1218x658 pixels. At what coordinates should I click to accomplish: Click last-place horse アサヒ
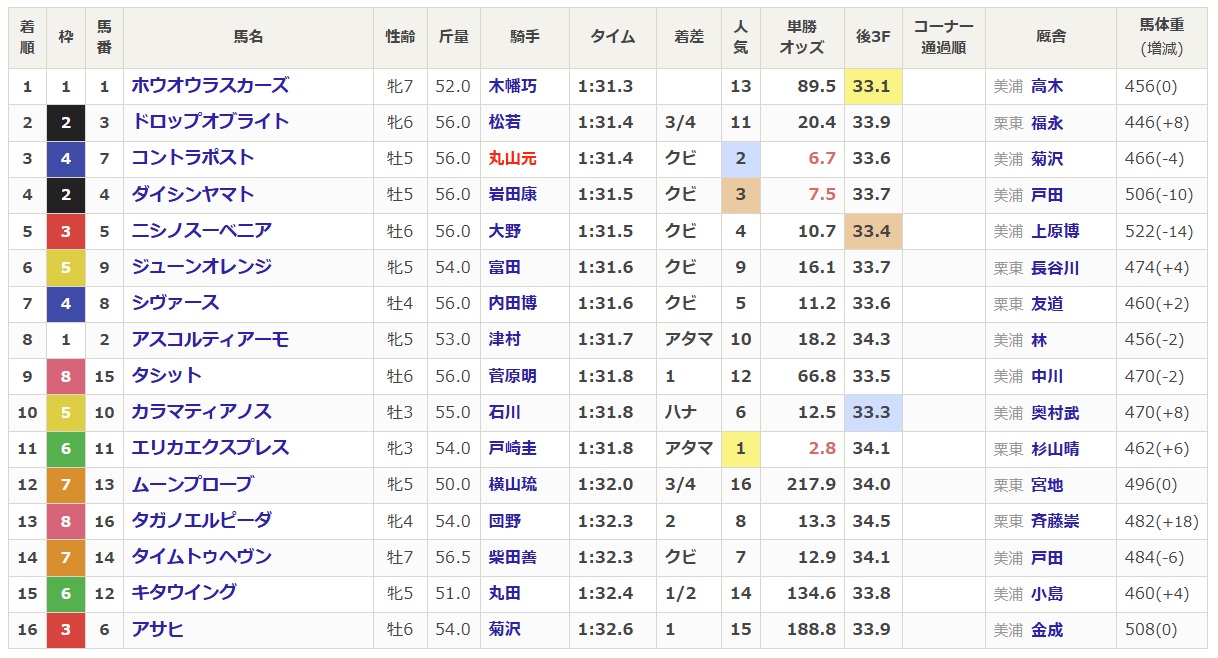tap(157, 630)
